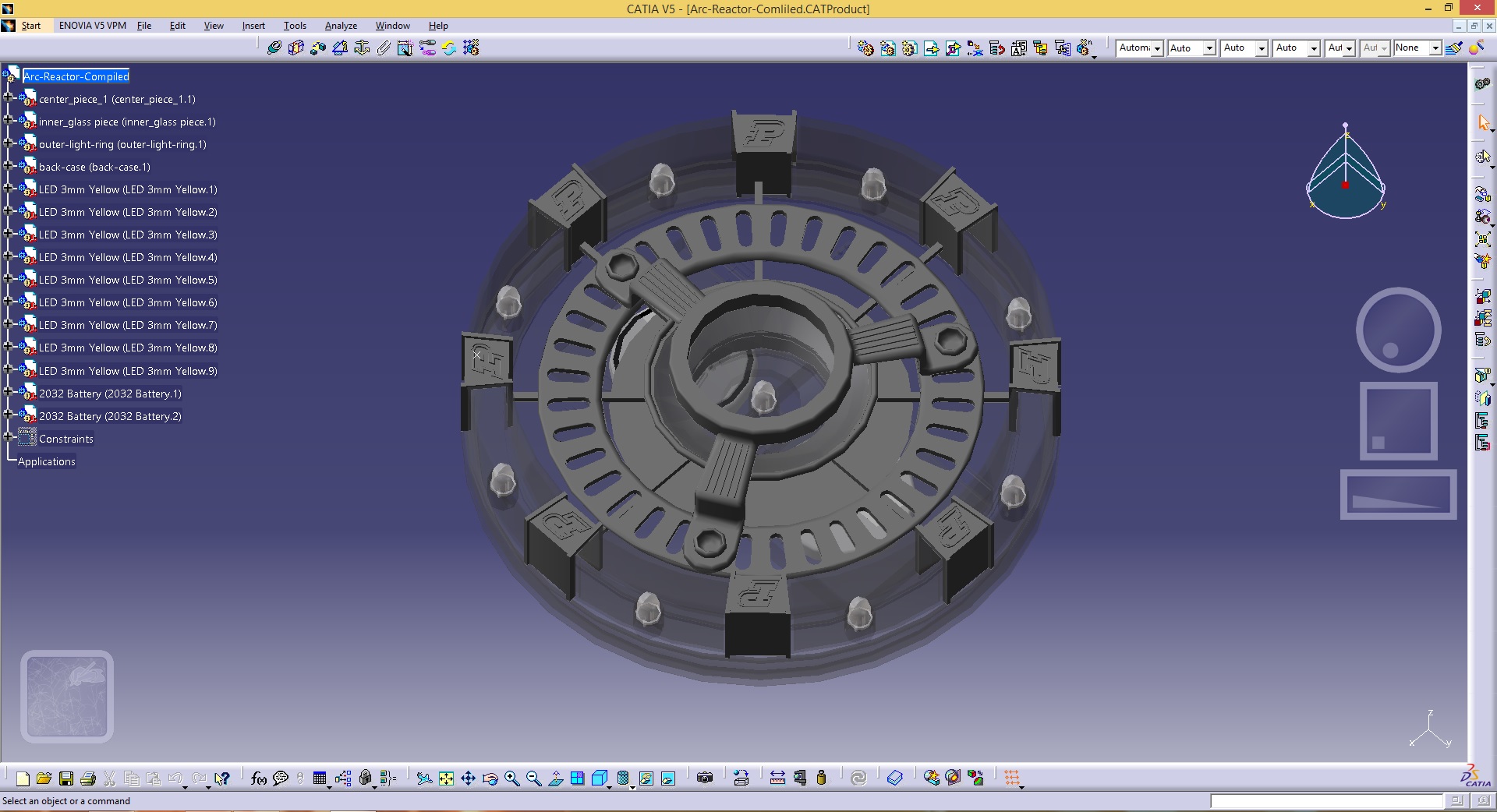
Task: Click the orange Multi-Instantiation grid icon
Action: coord(1012,778)
